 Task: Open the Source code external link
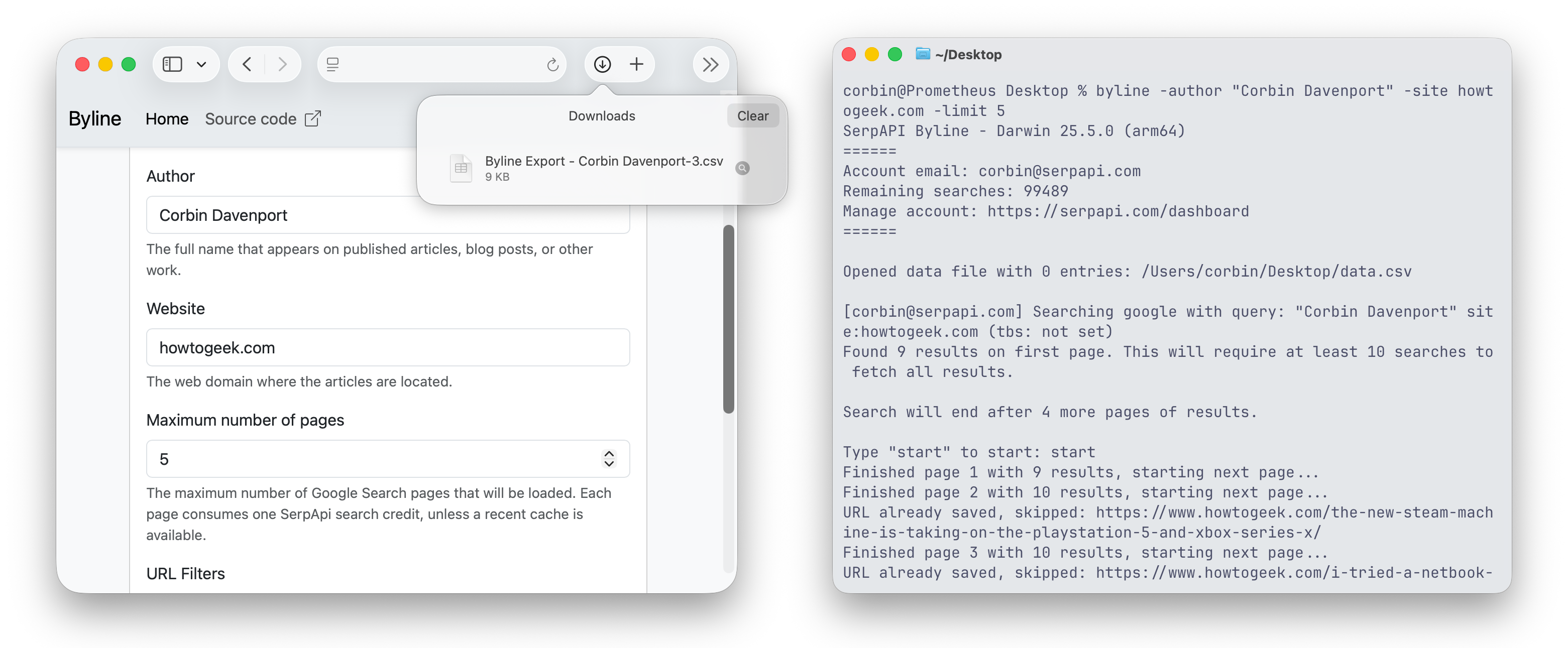point(263,119)
